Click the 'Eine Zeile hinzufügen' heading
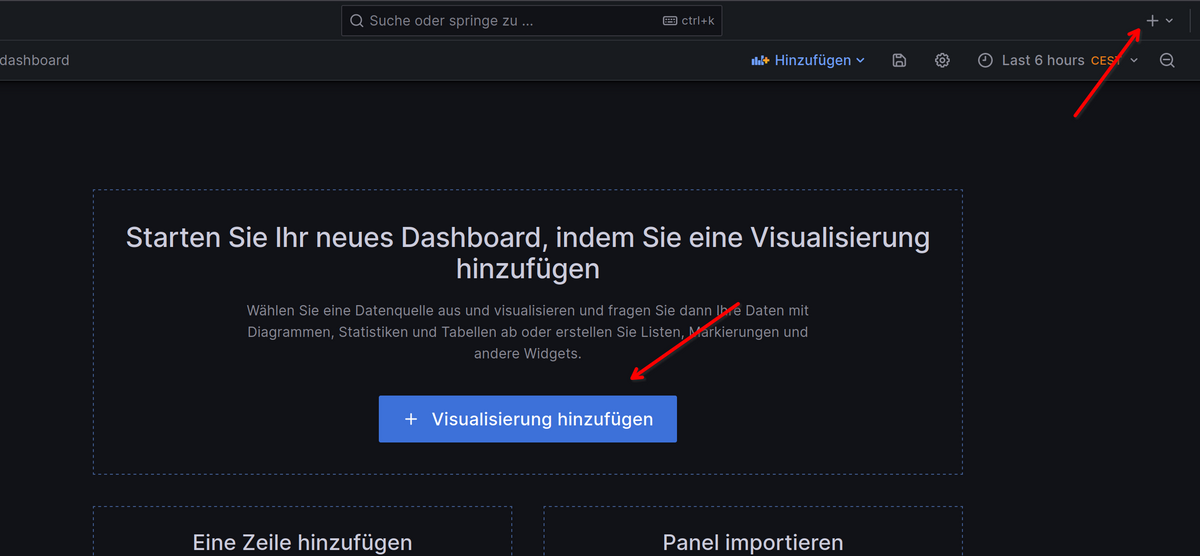The height and width of the screenshot is (556, 1200). pyautogui.click(x=302, y=543)
